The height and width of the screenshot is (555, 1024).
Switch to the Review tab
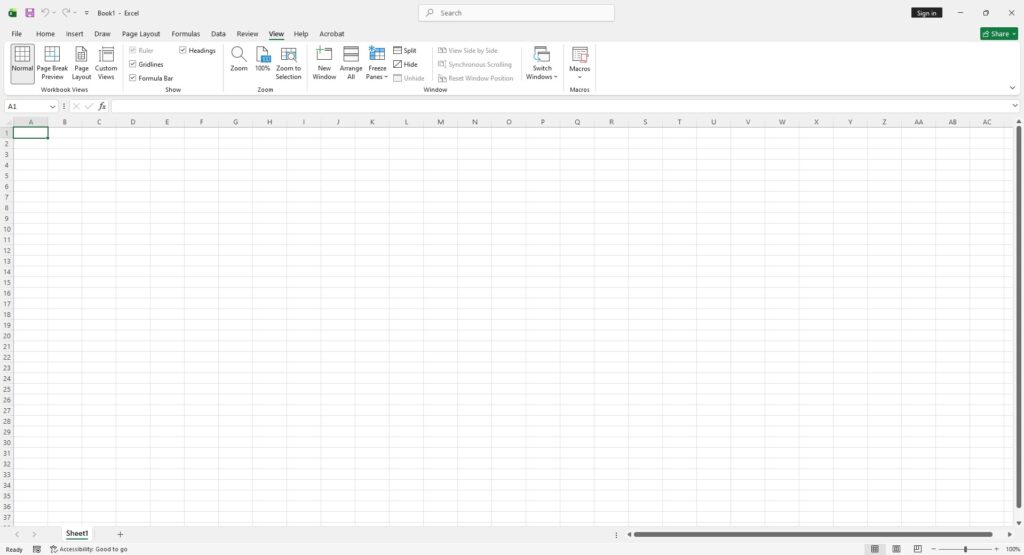[247, 33]
